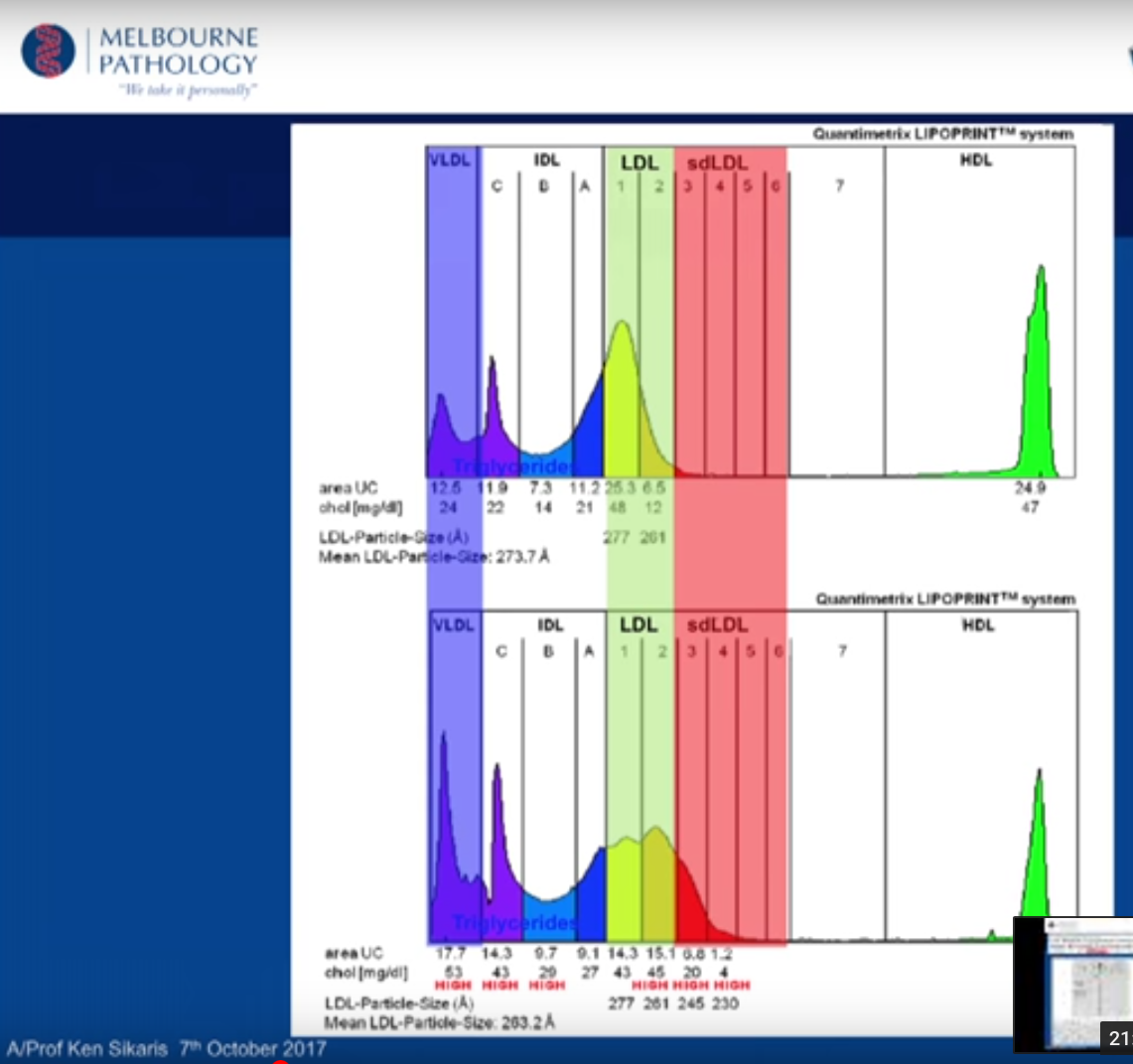
Task: Select the VLDL label in the upper chart
Action: click(450, 160)
